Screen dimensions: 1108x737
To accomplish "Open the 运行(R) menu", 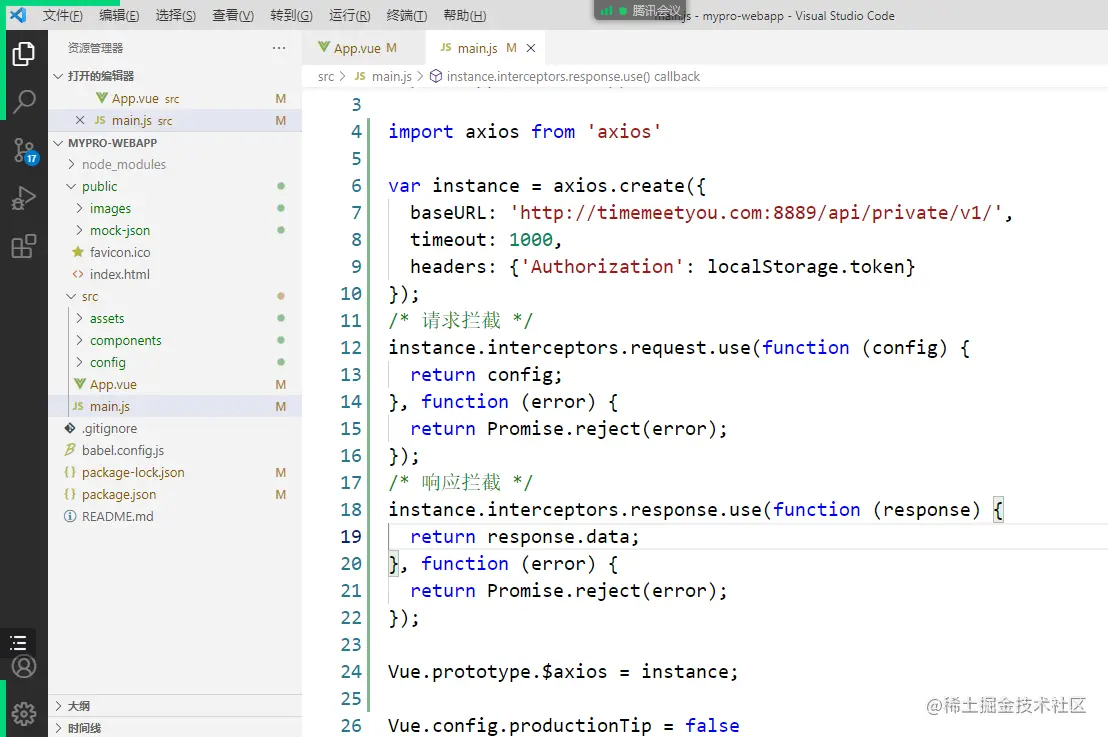I will click(x=349, y=16).
